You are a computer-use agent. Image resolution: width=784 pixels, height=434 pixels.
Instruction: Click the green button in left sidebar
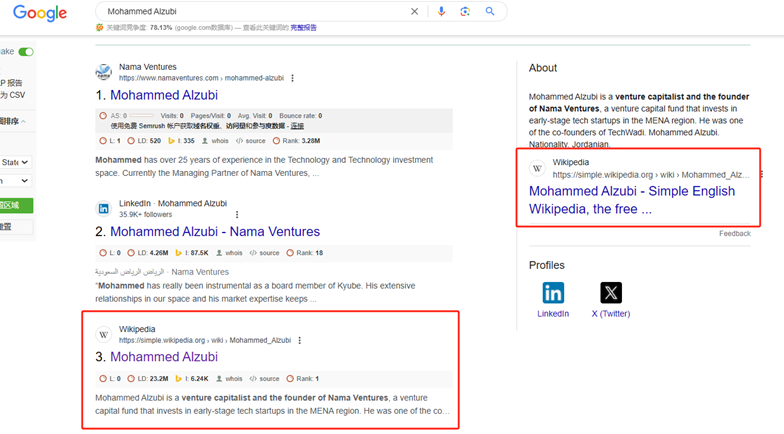[x=16, y=206]
